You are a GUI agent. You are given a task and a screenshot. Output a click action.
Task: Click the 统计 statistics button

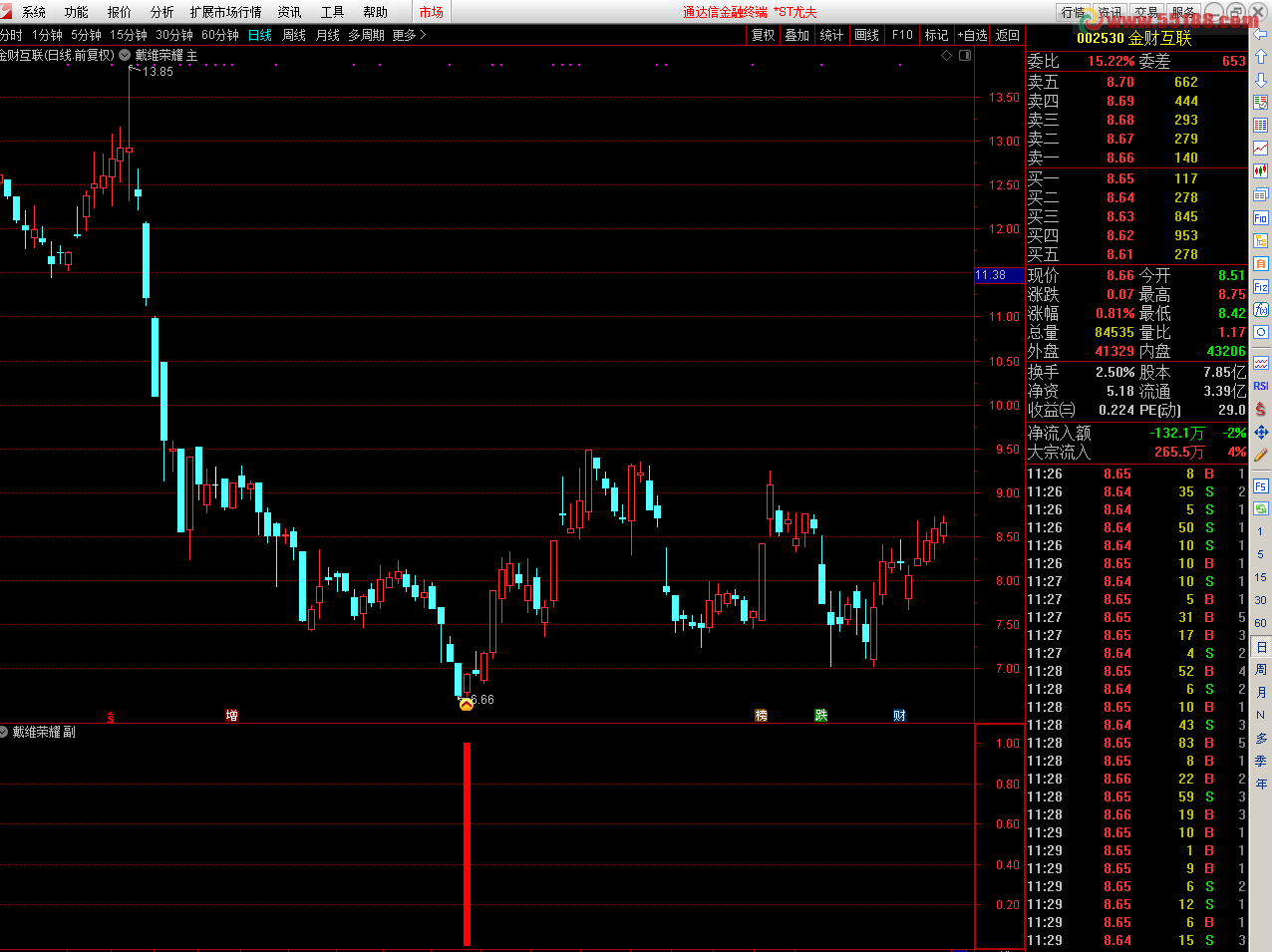click(x=831, y=35)
